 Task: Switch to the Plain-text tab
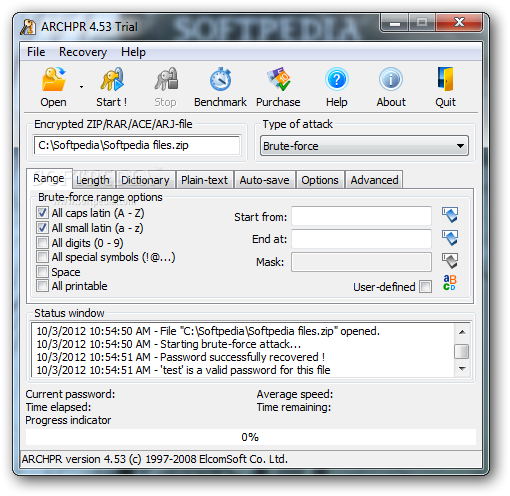pos(204,180)
